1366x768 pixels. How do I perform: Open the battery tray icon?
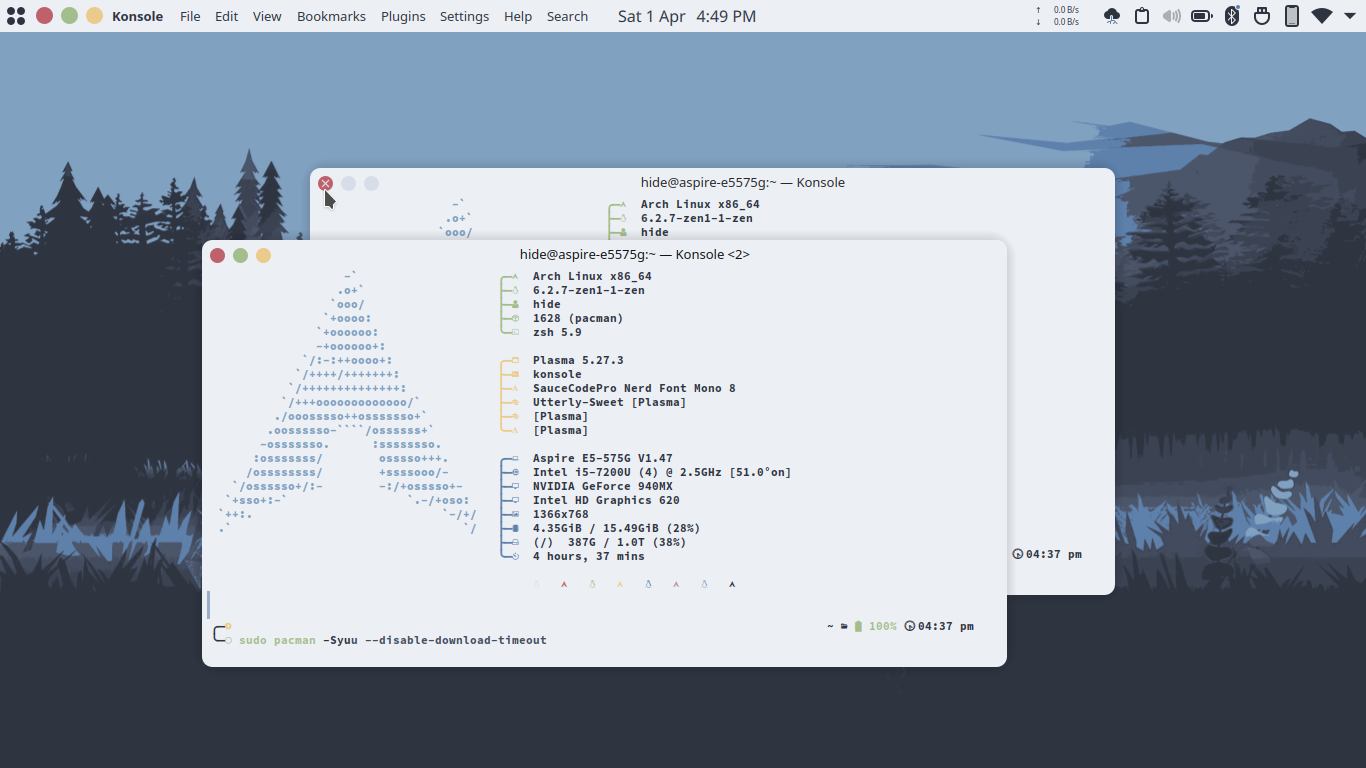pos(1202,16)
